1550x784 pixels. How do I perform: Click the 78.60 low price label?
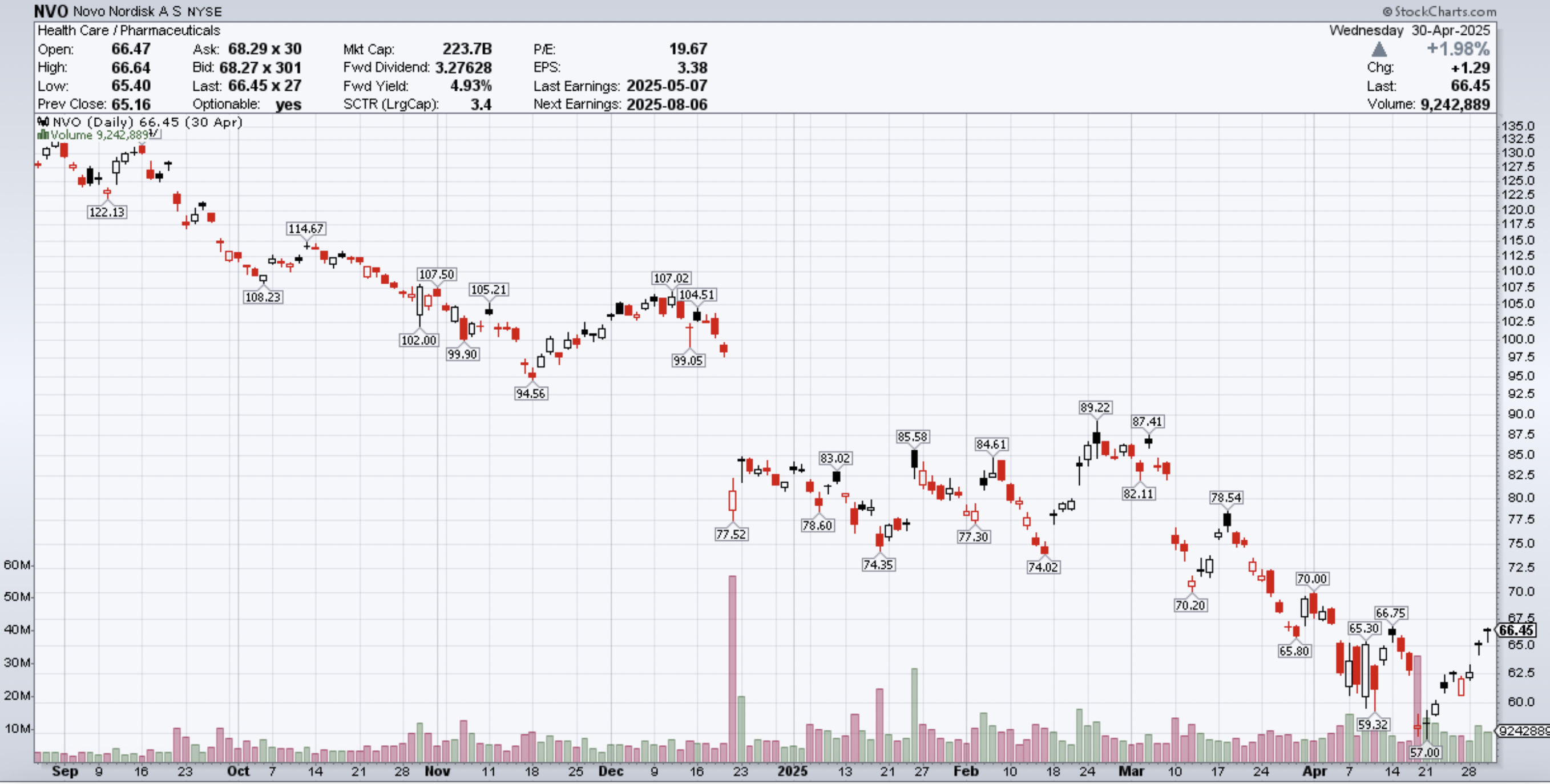point(817,526)
